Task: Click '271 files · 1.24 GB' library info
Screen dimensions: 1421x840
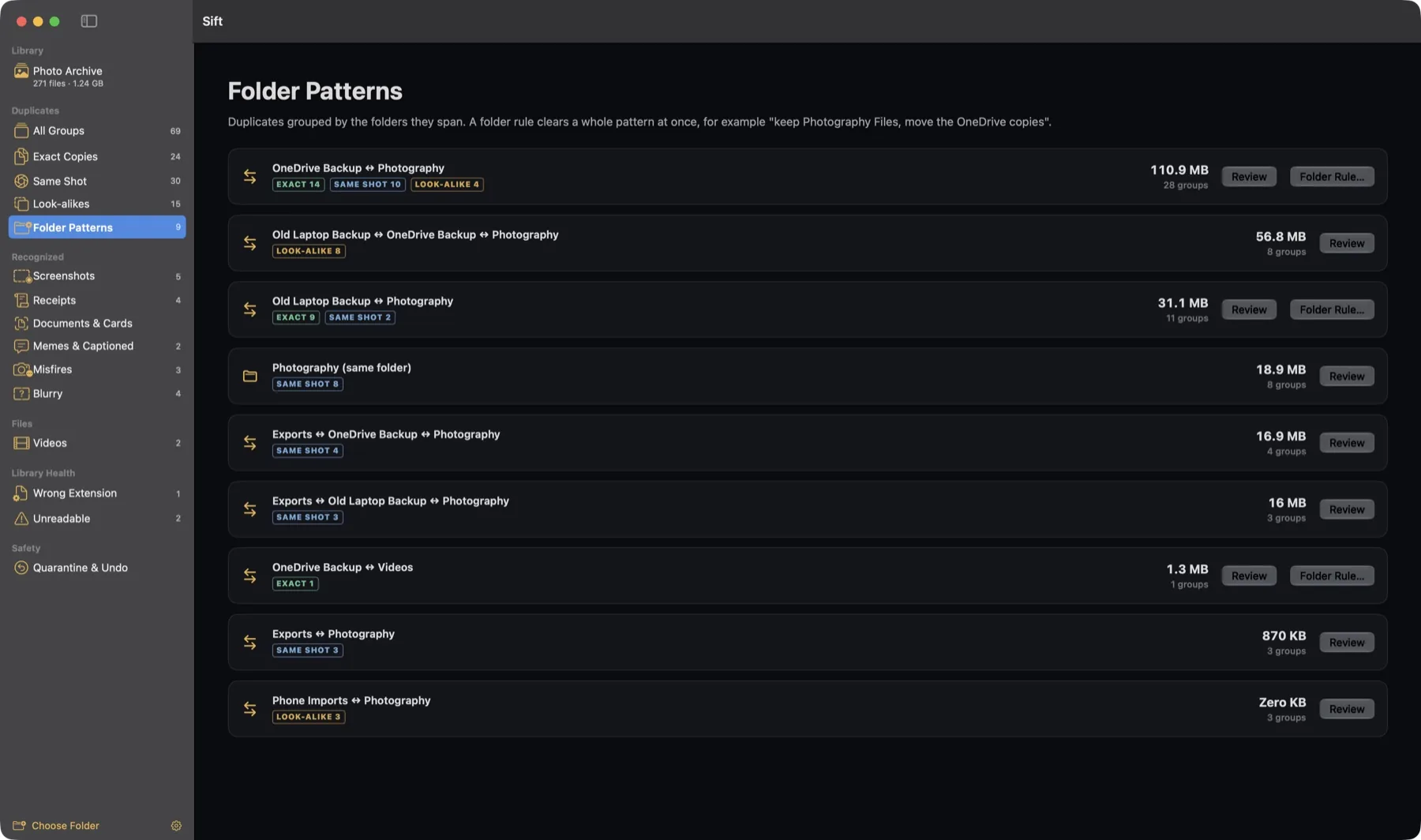Action: click(x=68, y=84)
